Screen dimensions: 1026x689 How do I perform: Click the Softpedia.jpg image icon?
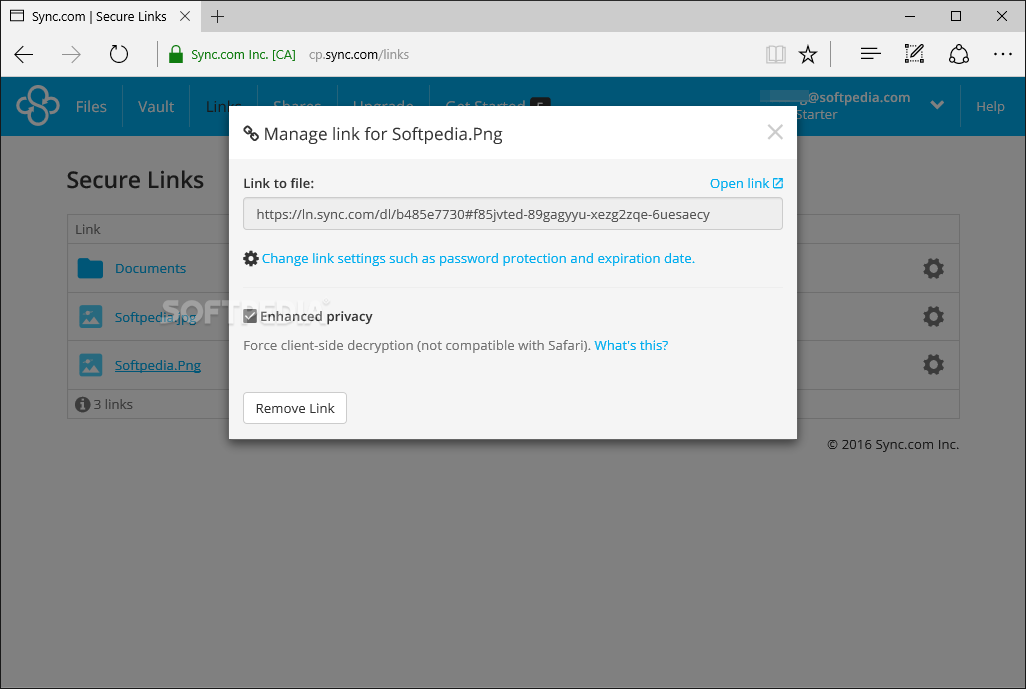(x=90, y=317)
